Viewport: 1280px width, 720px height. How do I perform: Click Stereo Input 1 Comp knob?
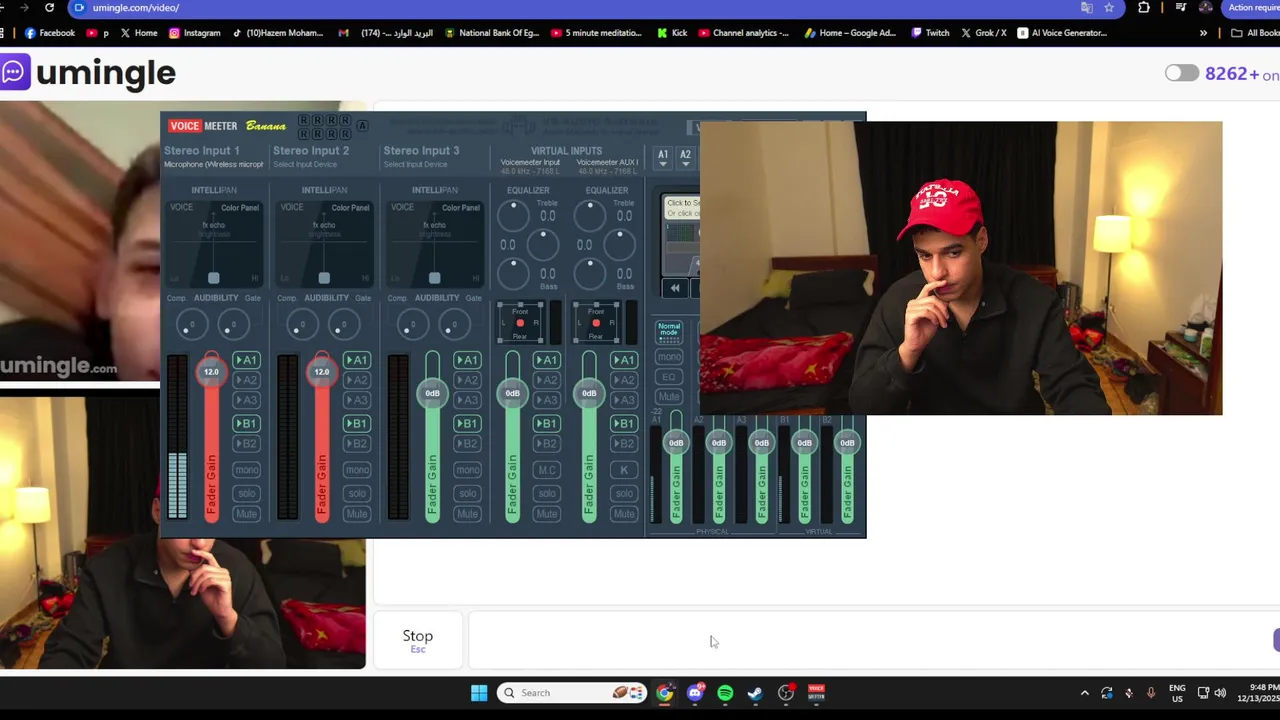pyautogui.click(x=191, y=324)
